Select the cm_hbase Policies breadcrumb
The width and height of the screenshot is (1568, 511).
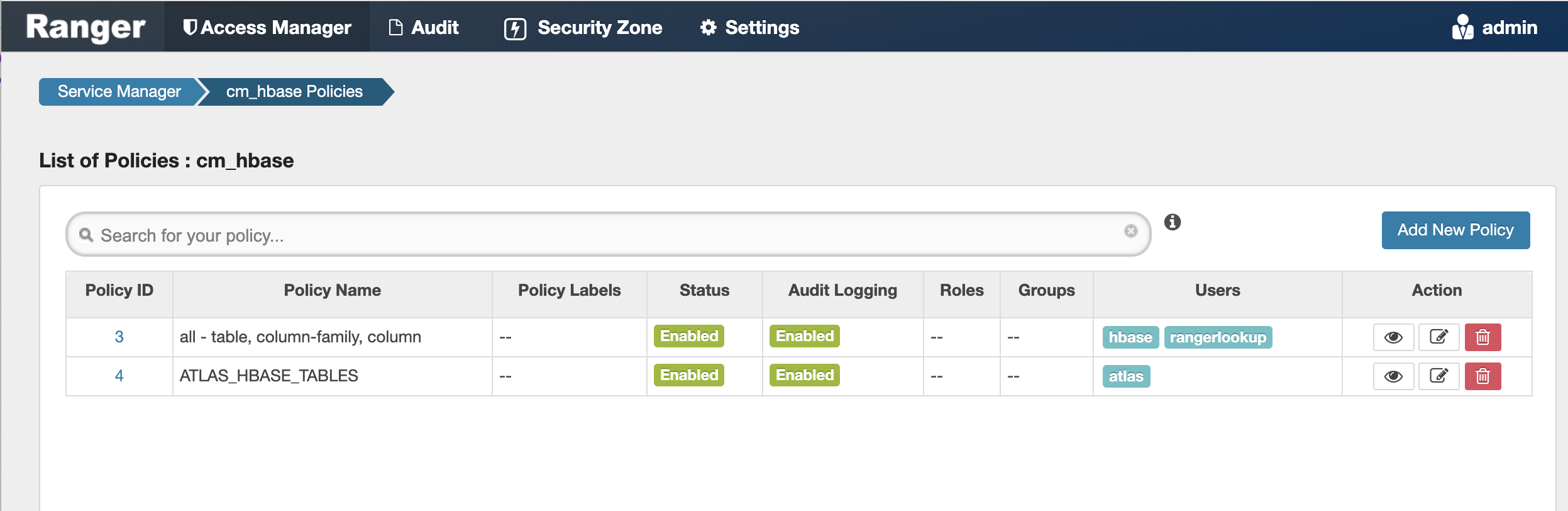click(295, 91)
